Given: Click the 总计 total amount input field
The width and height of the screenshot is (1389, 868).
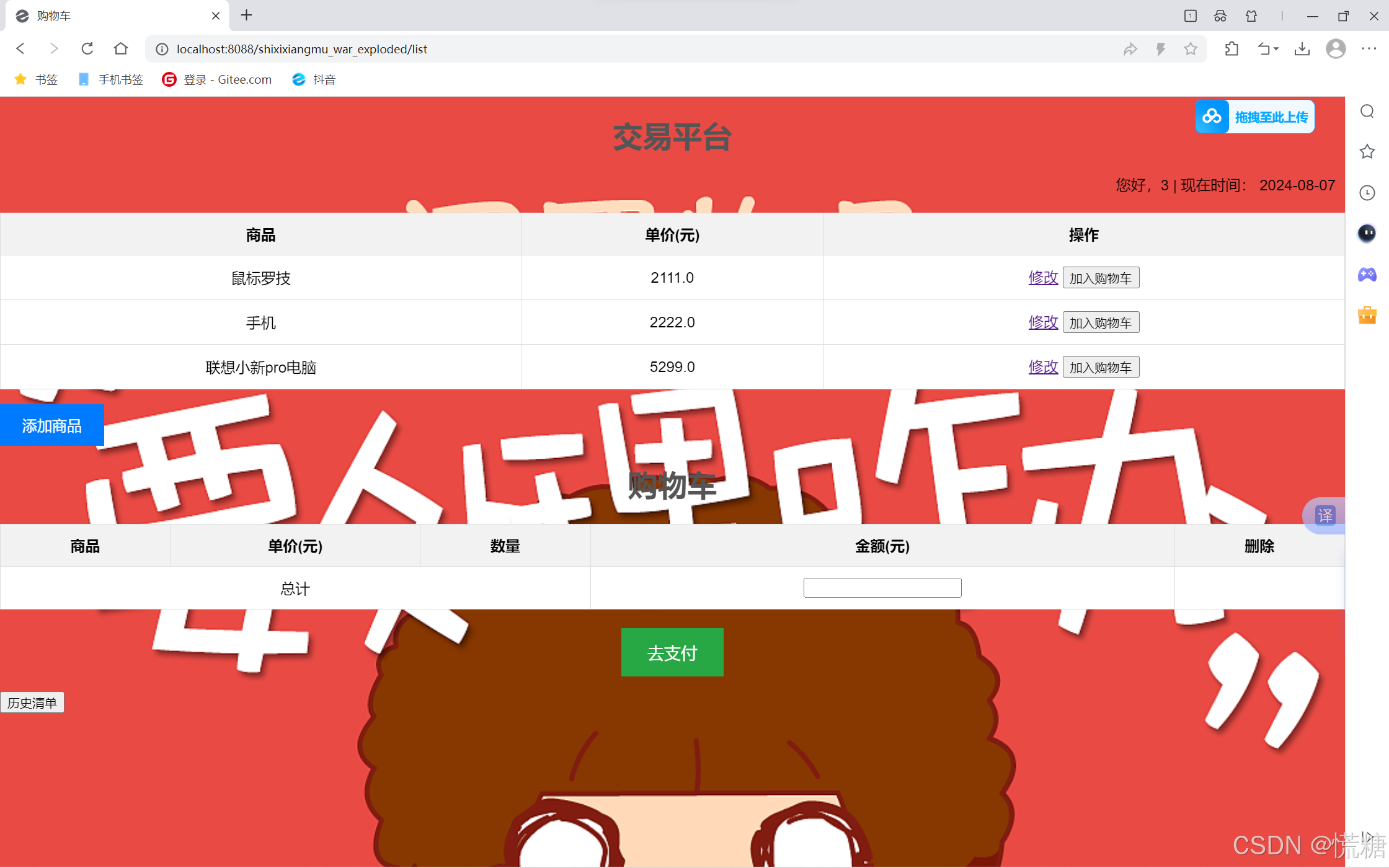Looking at the screenshot, I should (x=882, y=588).
